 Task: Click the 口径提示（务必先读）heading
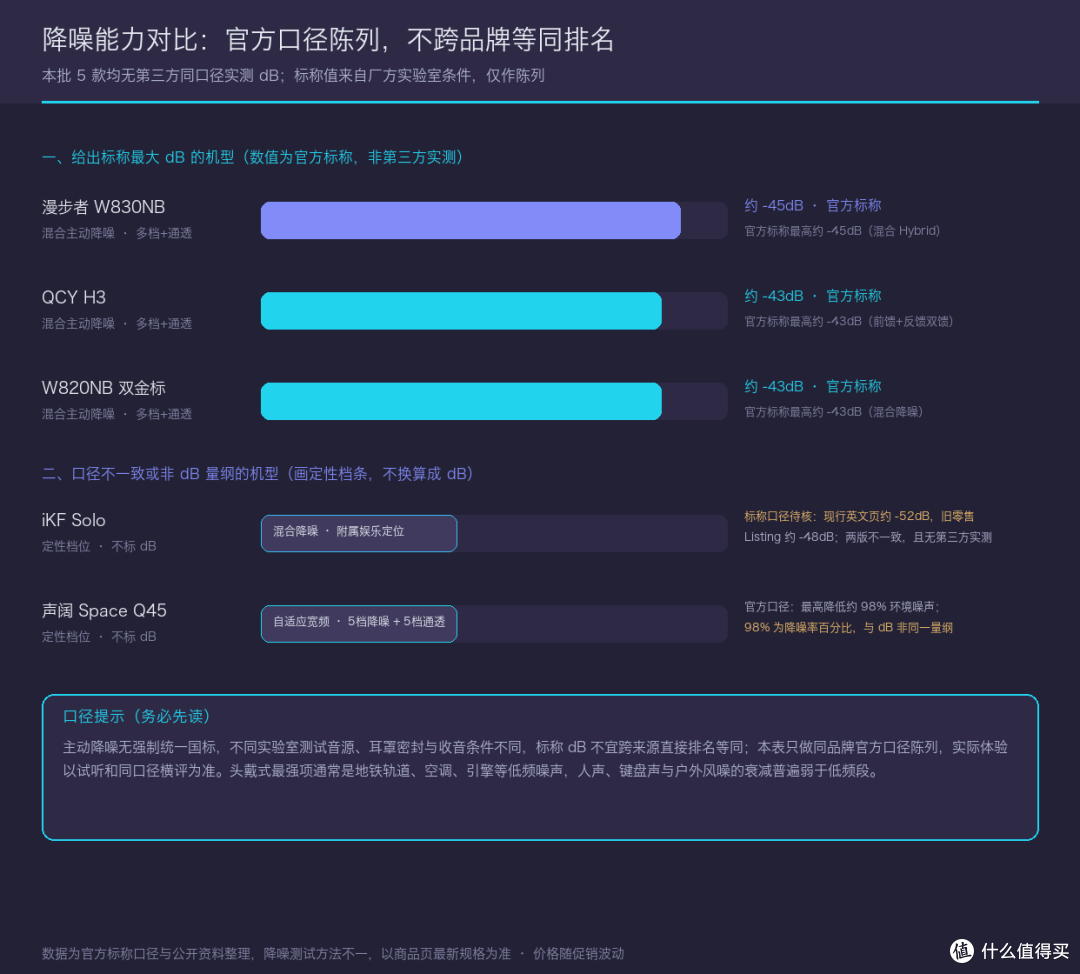pyautogui.click(x=138, y=716)
